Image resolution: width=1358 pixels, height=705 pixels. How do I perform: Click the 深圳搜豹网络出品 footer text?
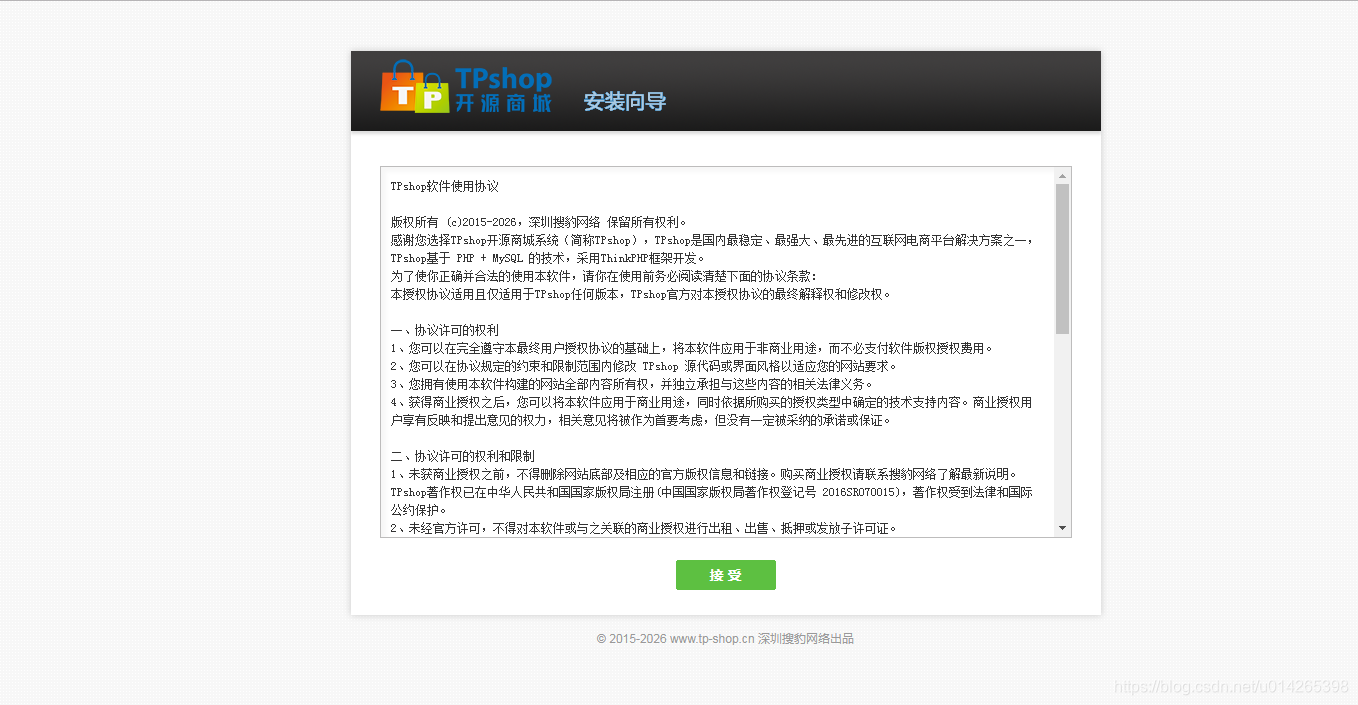tap(805, 638)
